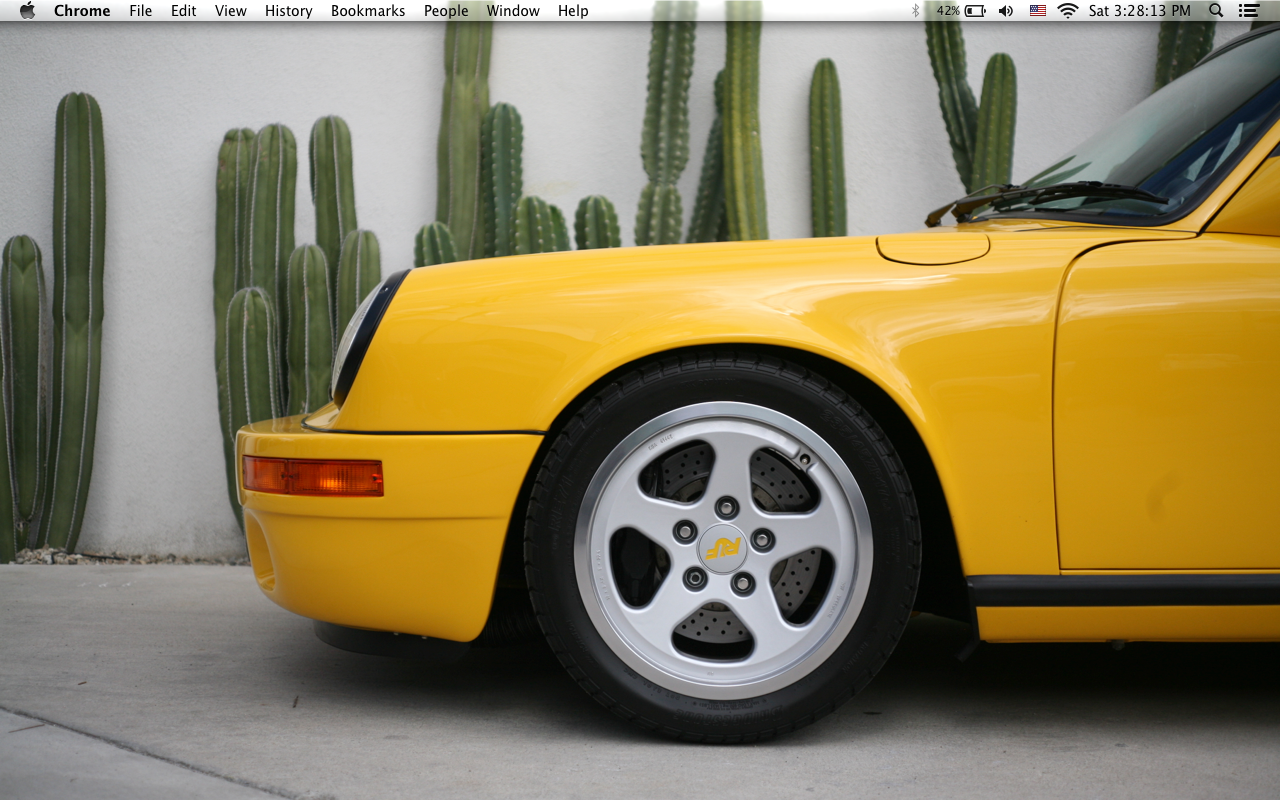Image resolution: width=1280 pixels, height=800 pixels.
Task: Open the View menu
Action: click(x=230, y=11)
